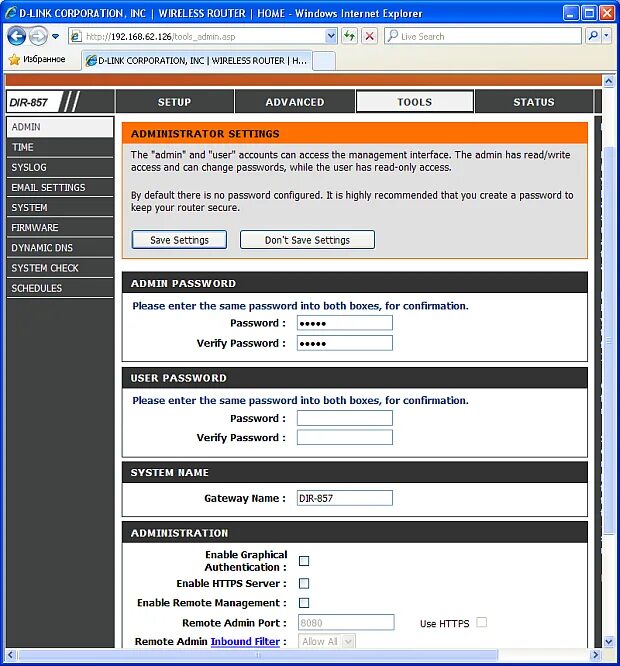
Task: Open the FIRMWARE sidebar page
Action: pos(60,228)
